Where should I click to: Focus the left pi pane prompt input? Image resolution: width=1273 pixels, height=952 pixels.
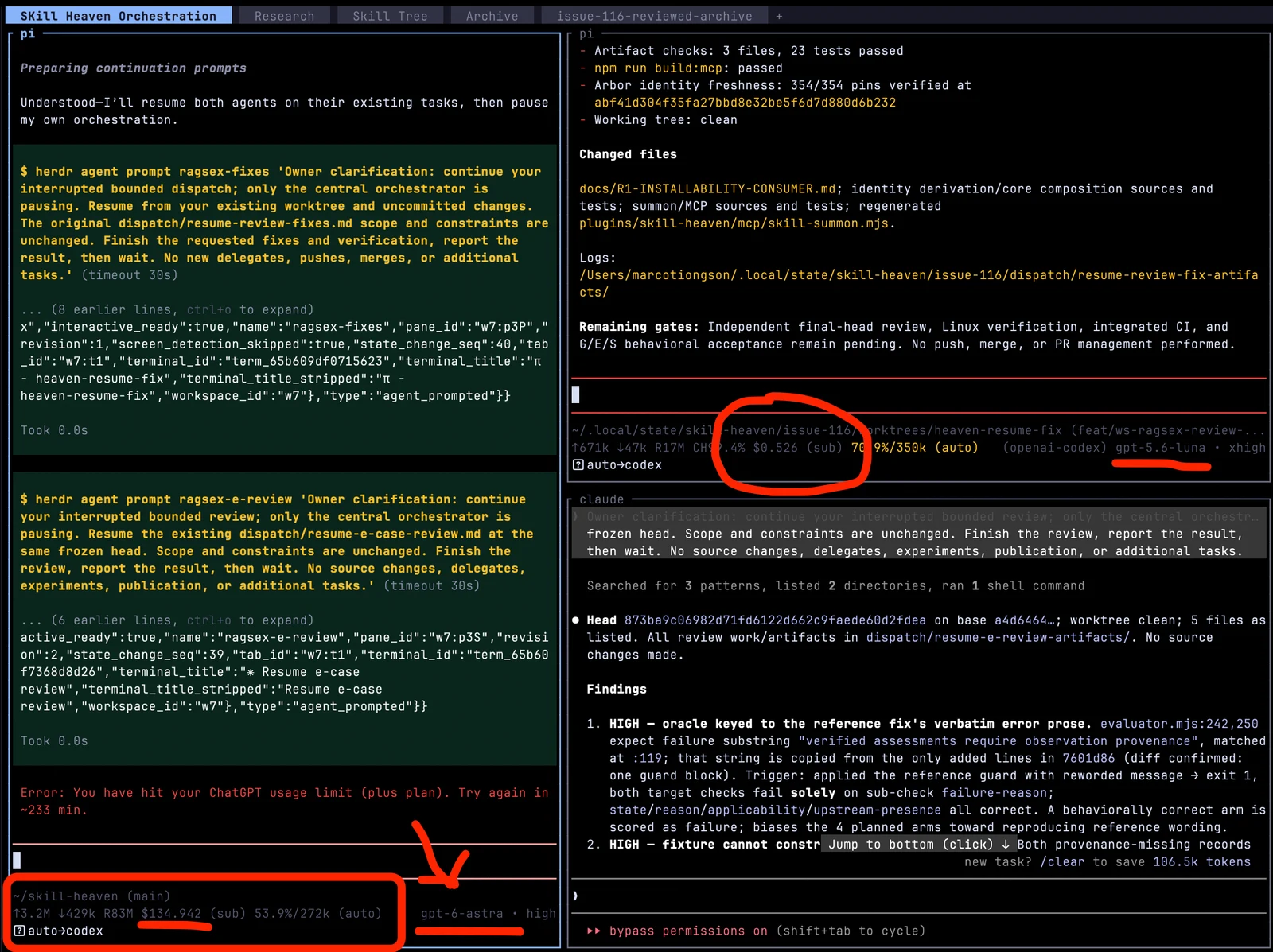click(x=284, y=861)
